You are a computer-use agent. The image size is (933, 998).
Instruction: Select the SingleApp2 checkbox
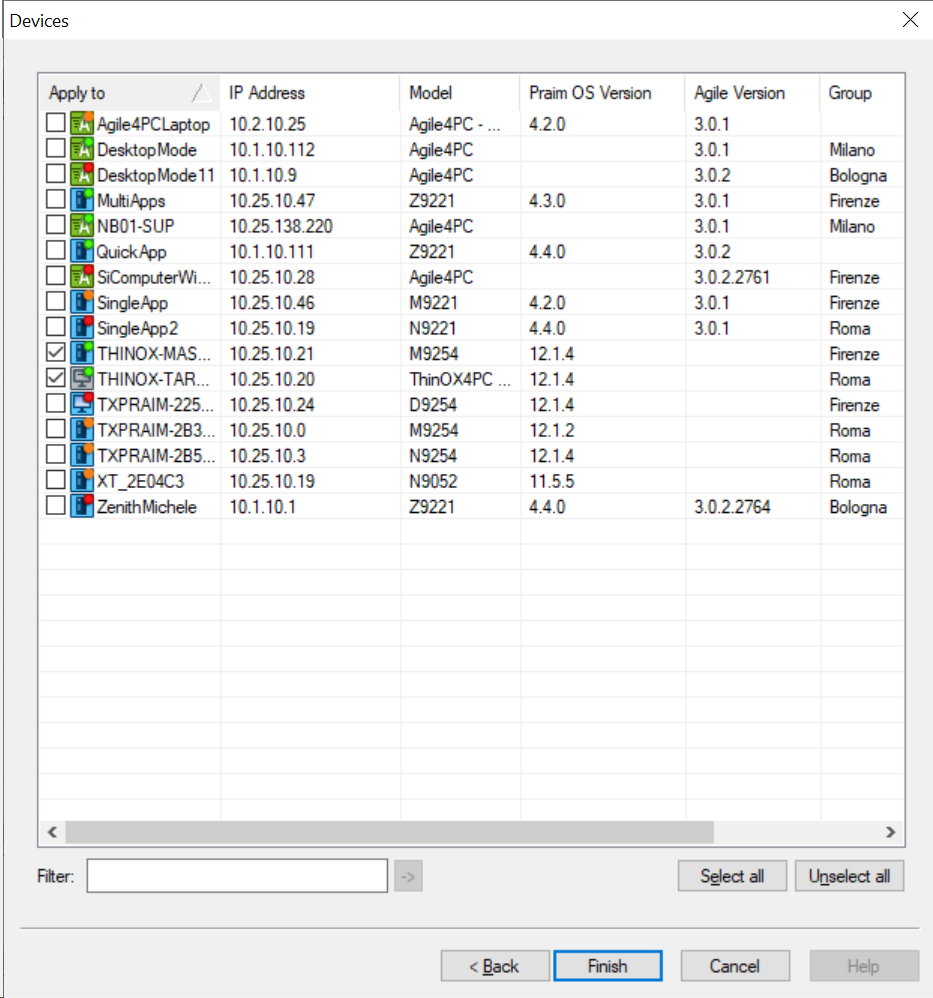[x=55, y=327]
